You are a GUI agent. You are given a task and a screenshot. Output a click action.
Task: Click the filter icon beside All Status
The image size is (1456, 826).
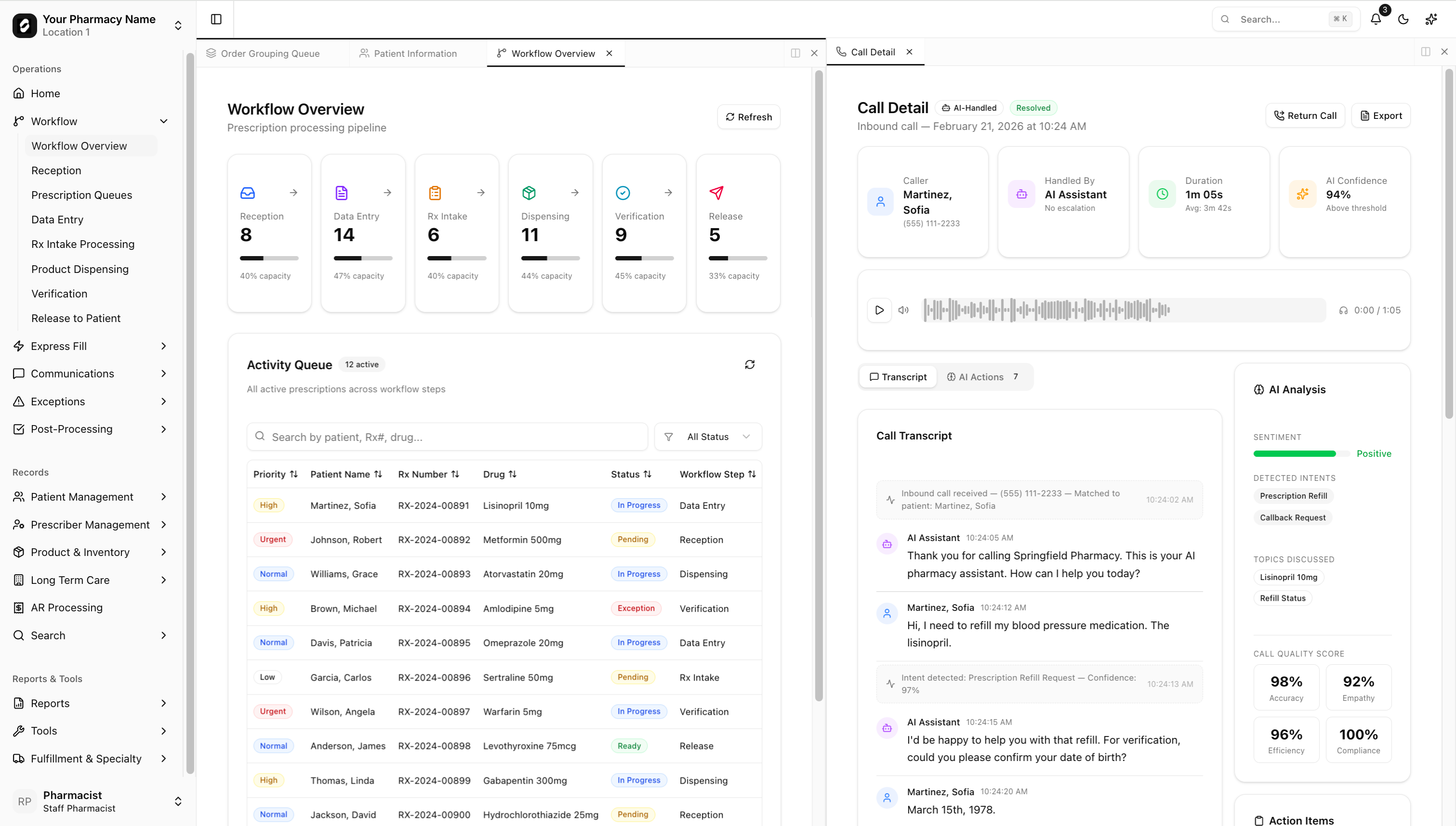[669, 436]
